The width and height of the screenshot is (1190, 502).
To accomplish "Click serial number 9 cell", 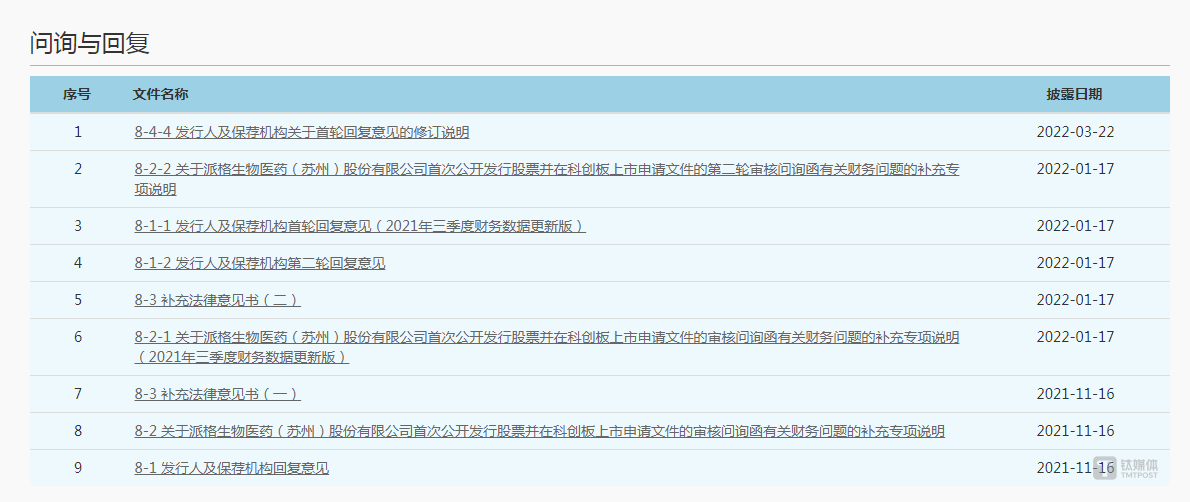I will pos(77,468).
